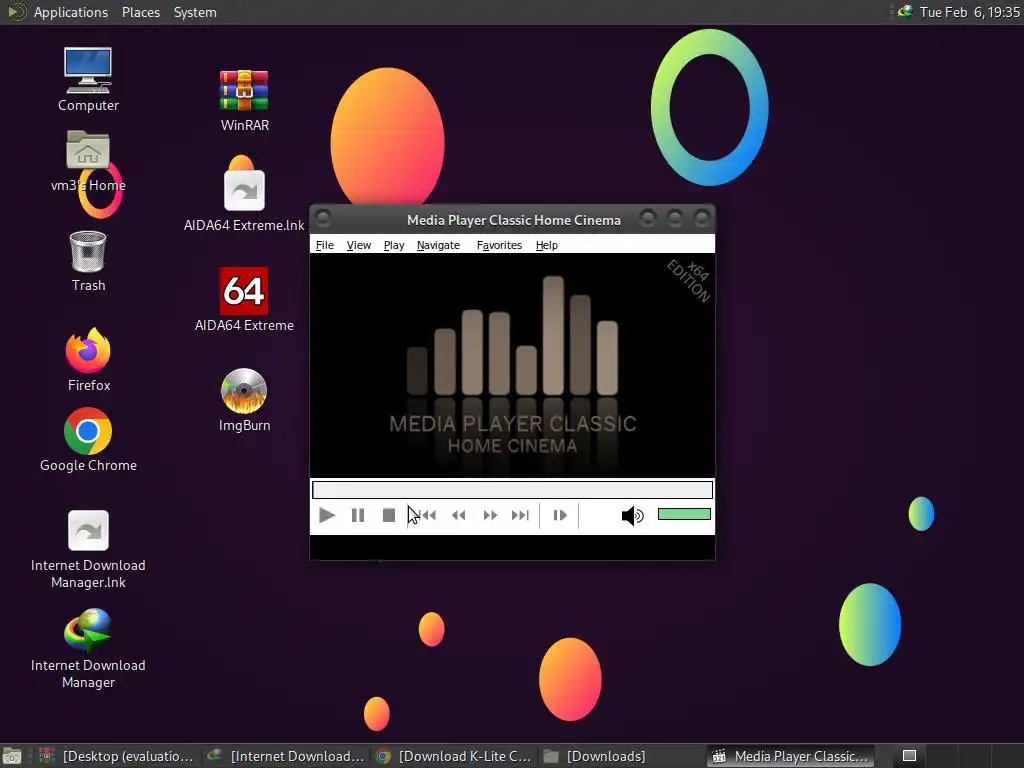This screenshot has width=1024, height=768.
Task: Click the seek bar in the player
Action: [512, 489]
